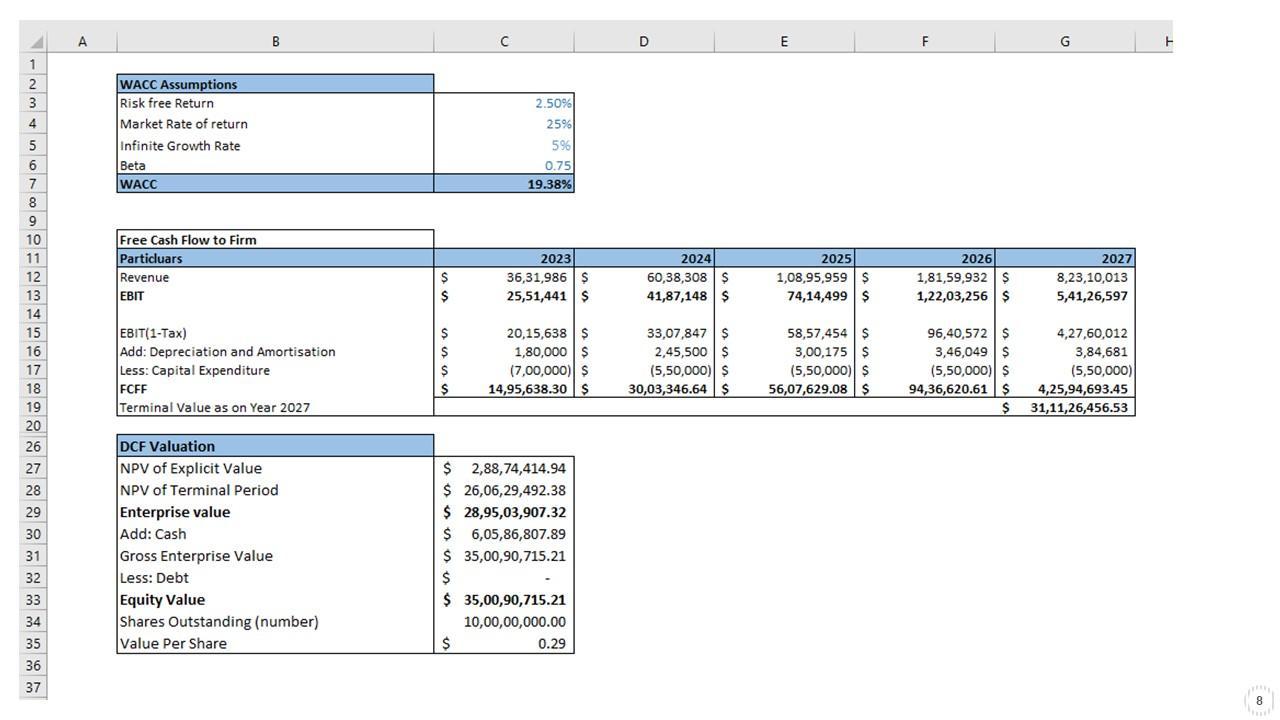The image size is (1280, 720).
Task: Select the Shares Outstanding number cell
Action: click(x=504, y=622)
